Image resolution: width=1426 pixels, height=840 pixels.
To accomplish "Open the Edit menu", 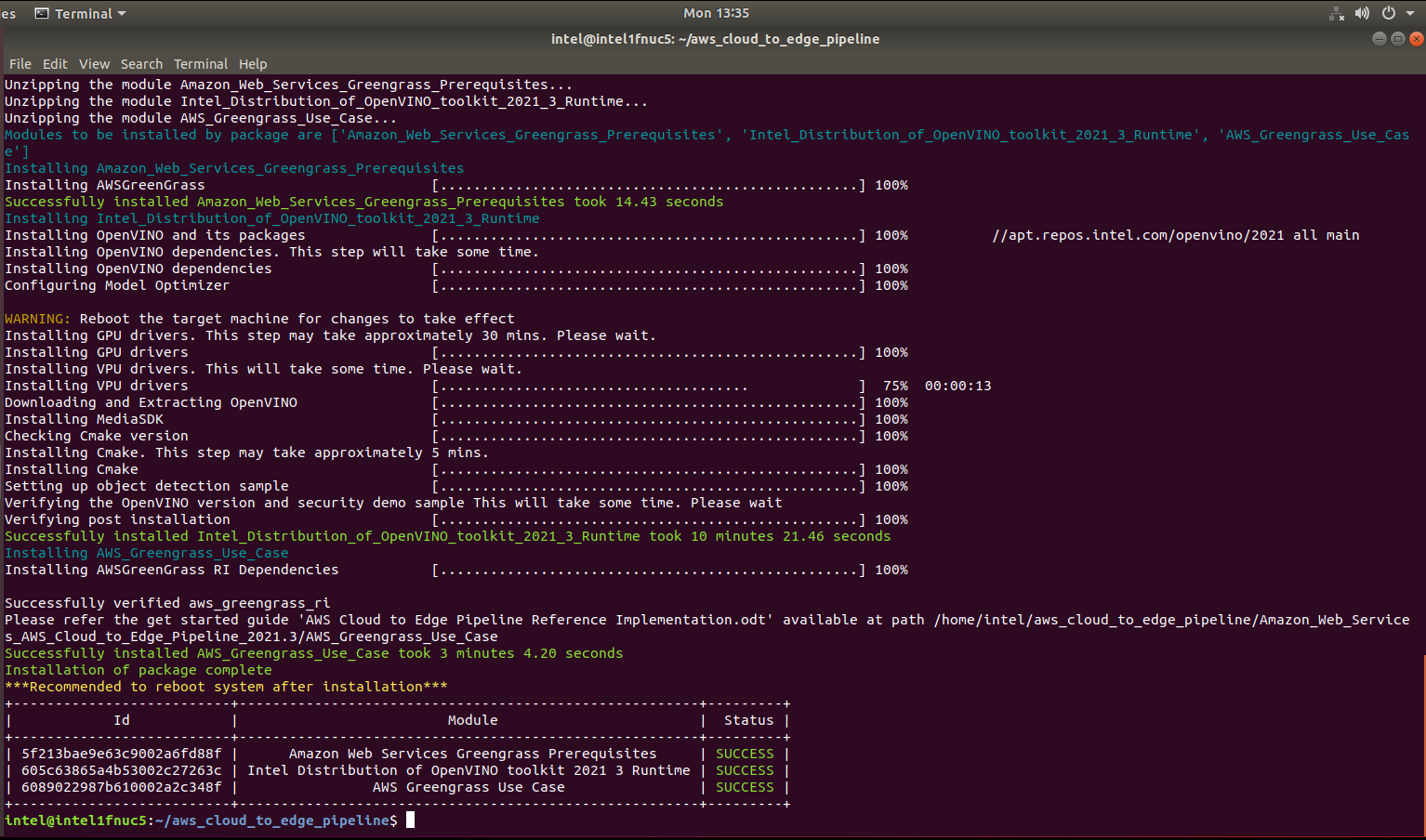I will tap(55, 64).
